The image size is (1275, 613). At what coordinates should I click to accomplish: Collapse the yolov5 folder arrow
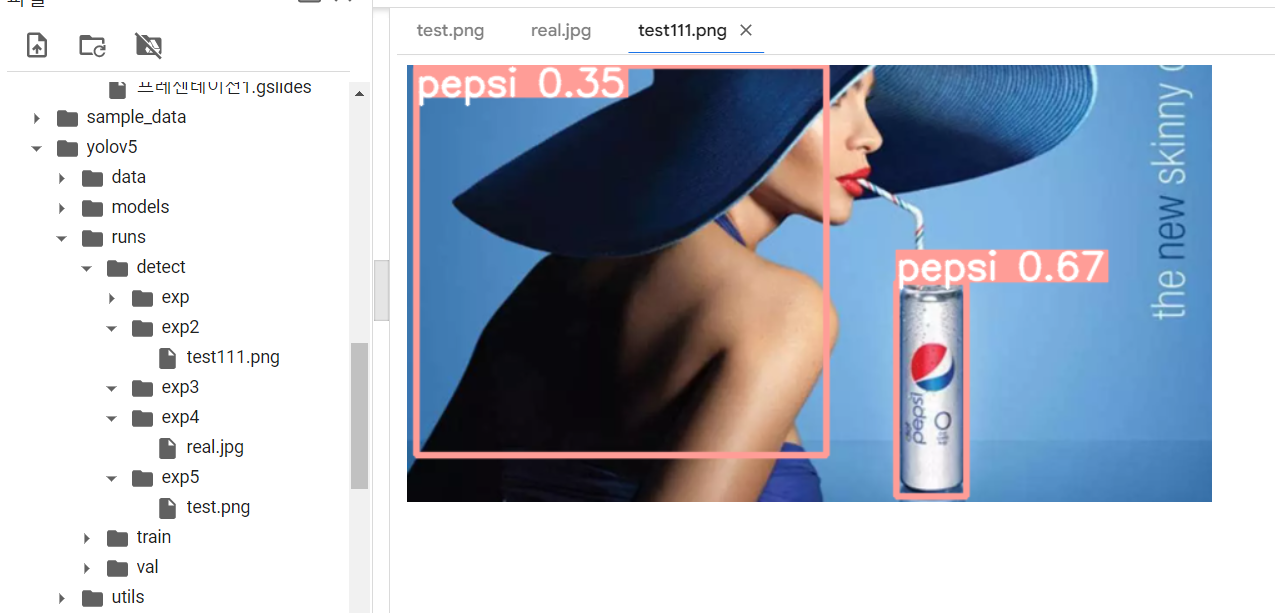(37, 148)
